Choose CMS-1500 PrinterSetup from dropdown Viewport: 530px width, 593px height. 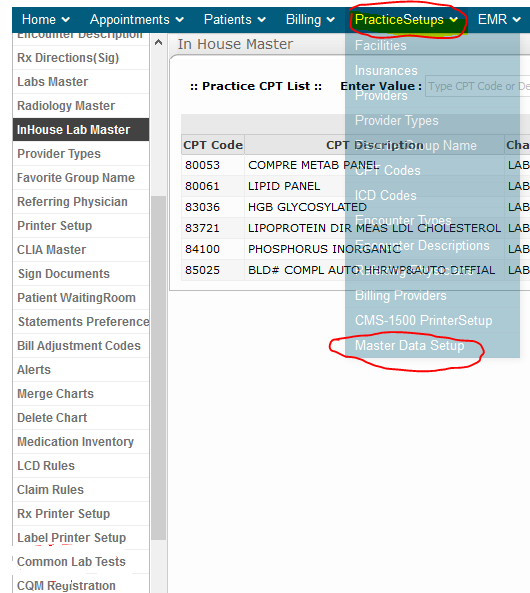tap(423, 320)
